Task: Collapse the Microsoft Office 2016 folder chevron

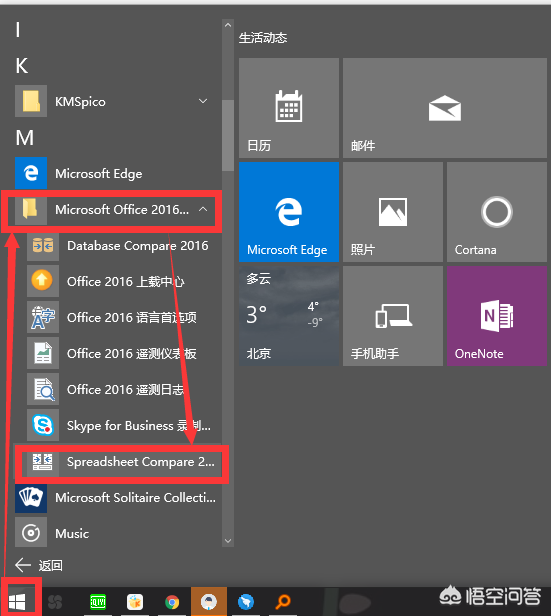Action: coord(203,209)
